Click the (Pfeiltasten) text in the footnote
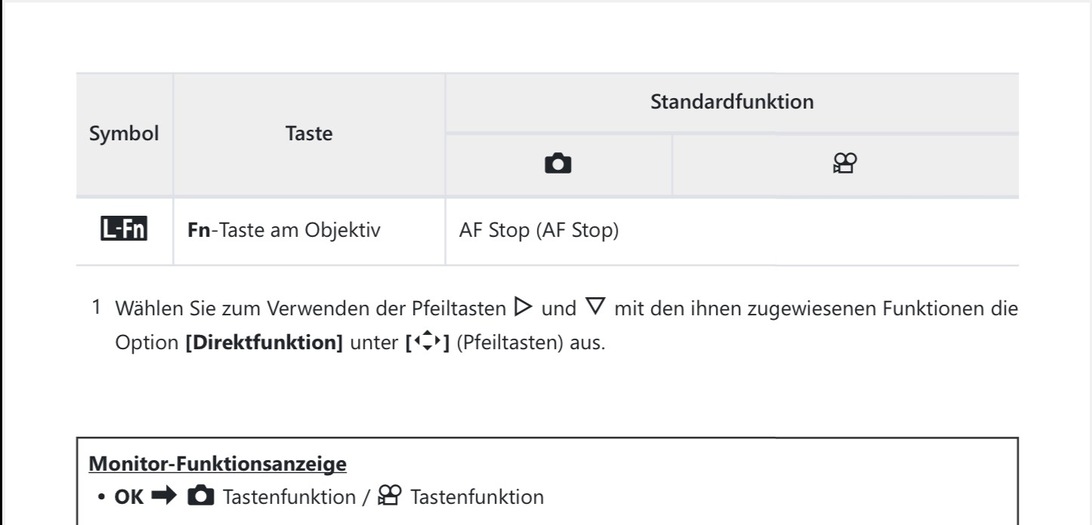The width and height of the screenshot is (1092, 525). tap(502, 343)
